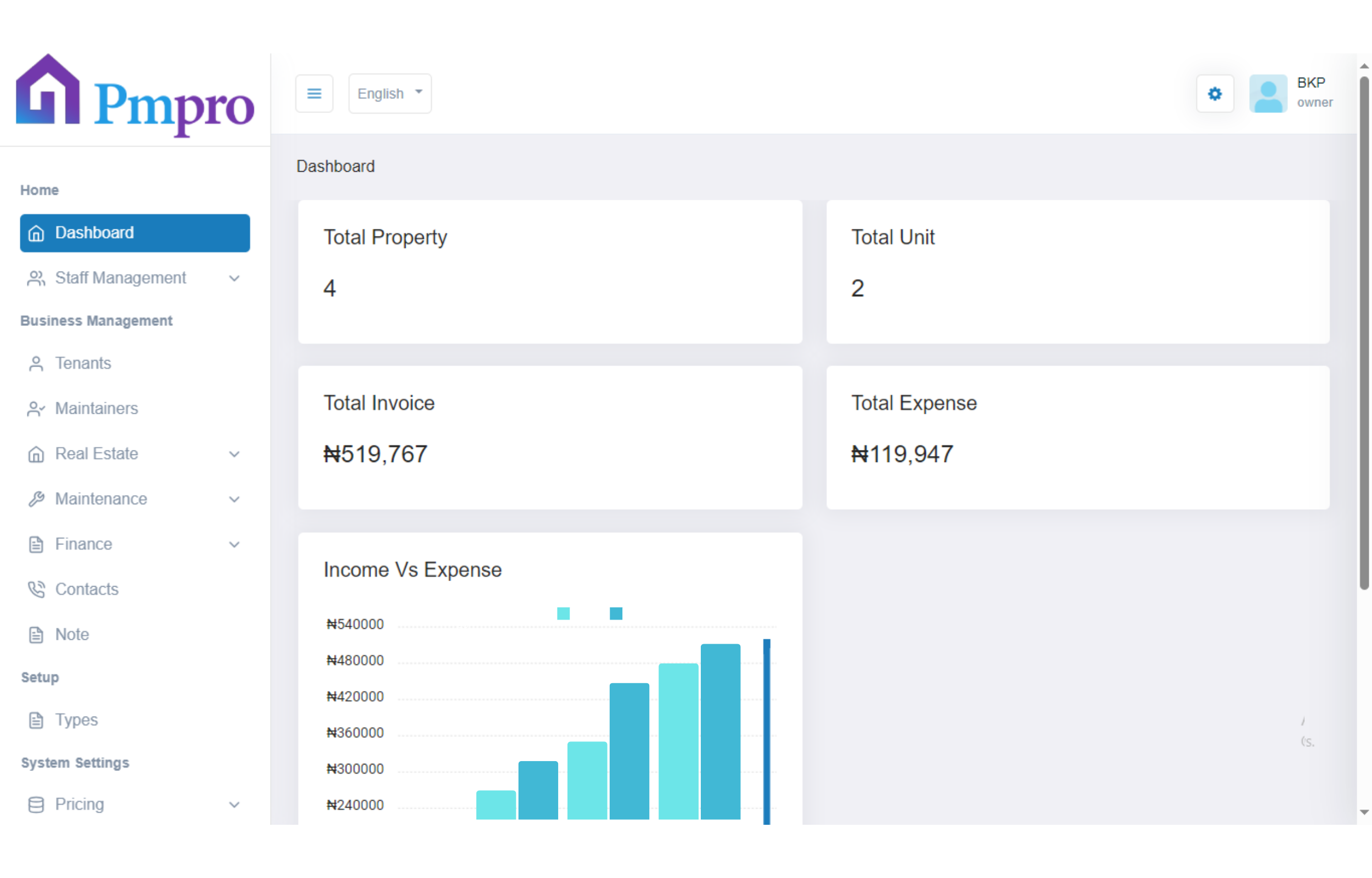
Task: Open the Maintainers menu item
Action: click(97, 409)
